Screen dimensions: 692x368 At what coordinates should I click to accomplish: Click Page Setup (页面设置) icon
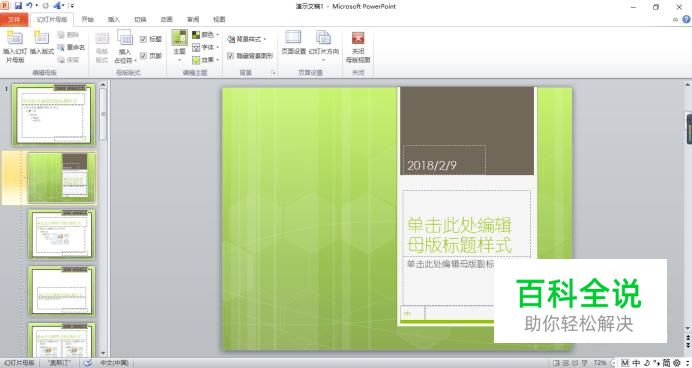coord(293,37)
